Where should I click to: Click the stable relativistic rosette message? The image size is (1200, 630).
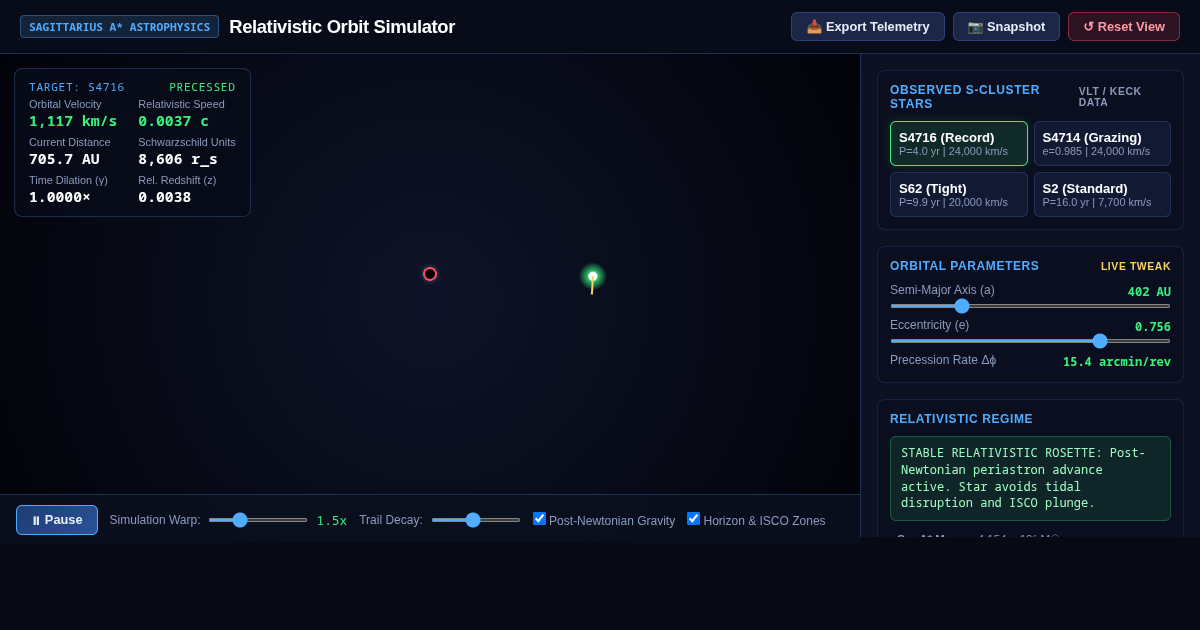[x=1030, y=478]
